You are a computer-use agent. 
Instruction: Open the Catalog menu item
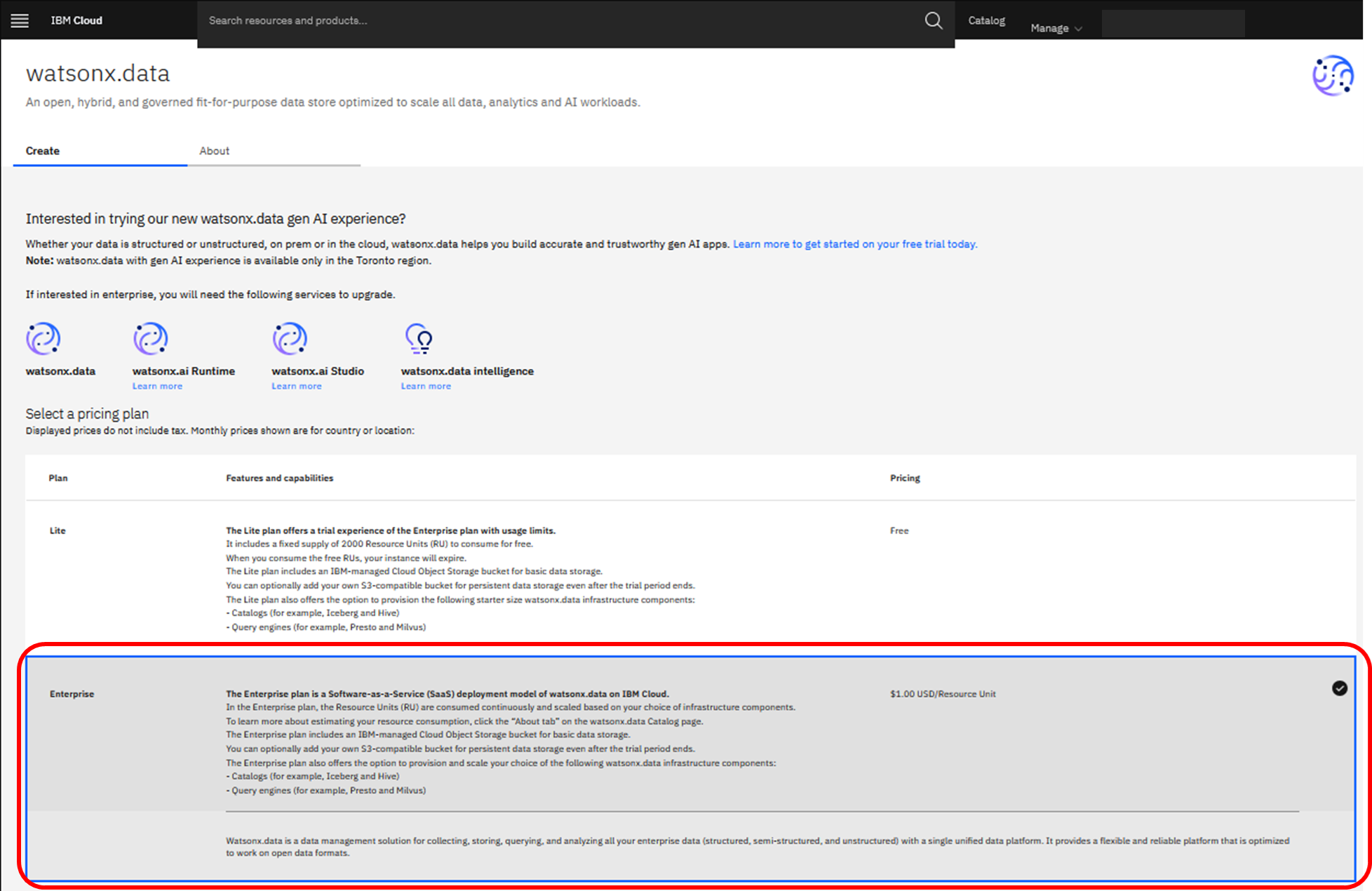click(x=986, y=20)
